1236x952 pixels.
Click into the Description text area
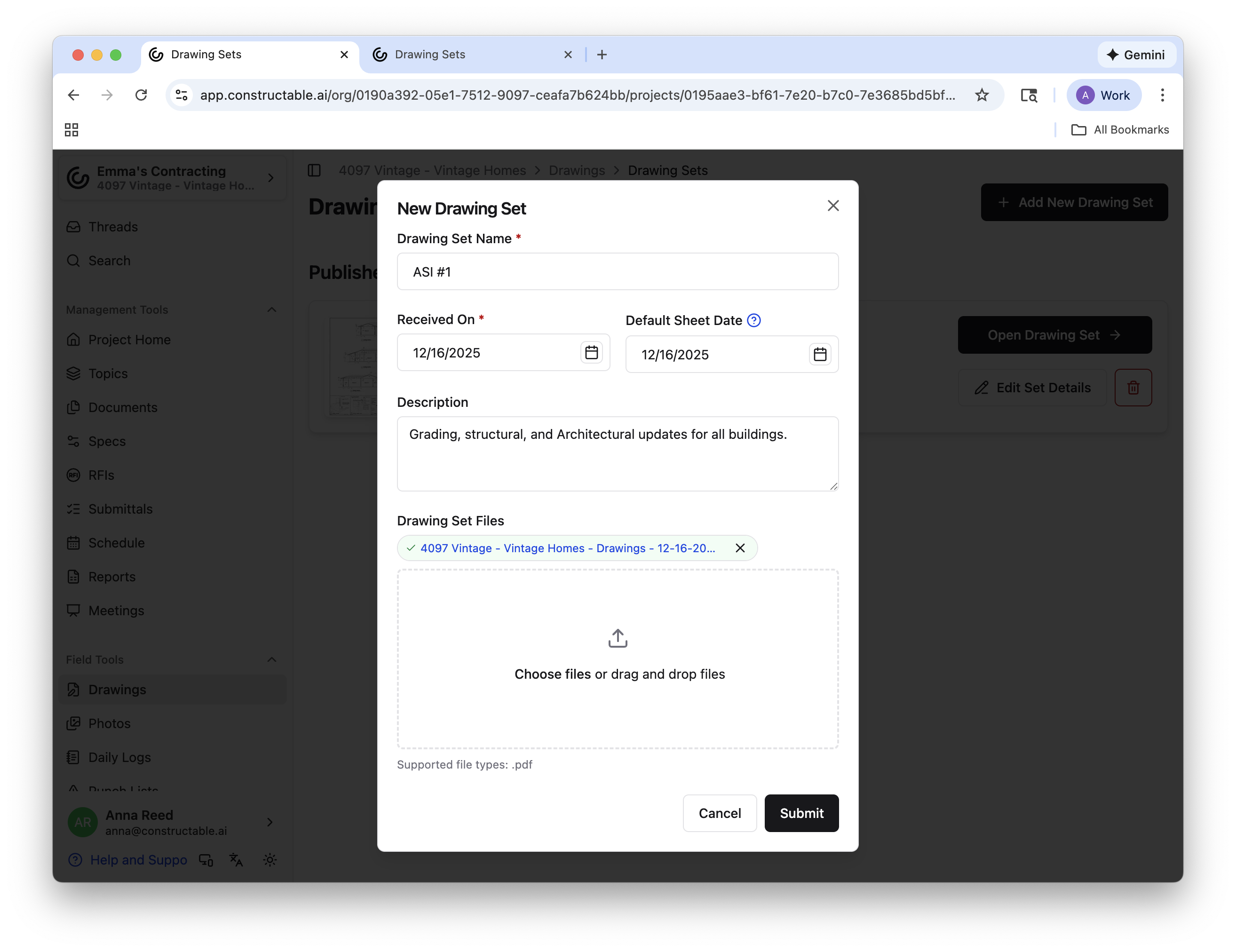pos(618,454)
